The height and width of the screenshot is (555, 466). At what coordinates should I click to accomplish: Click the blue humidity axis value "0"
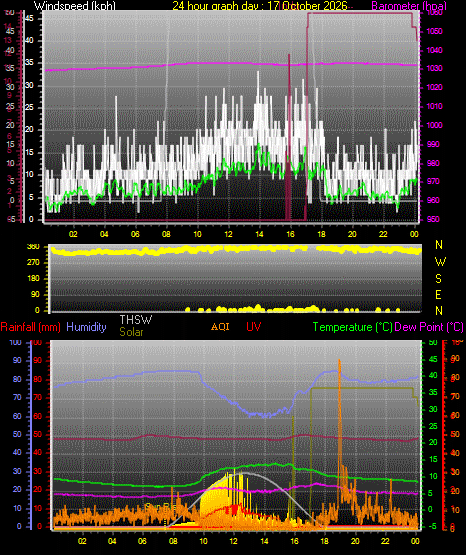click(x=19, y=526)
